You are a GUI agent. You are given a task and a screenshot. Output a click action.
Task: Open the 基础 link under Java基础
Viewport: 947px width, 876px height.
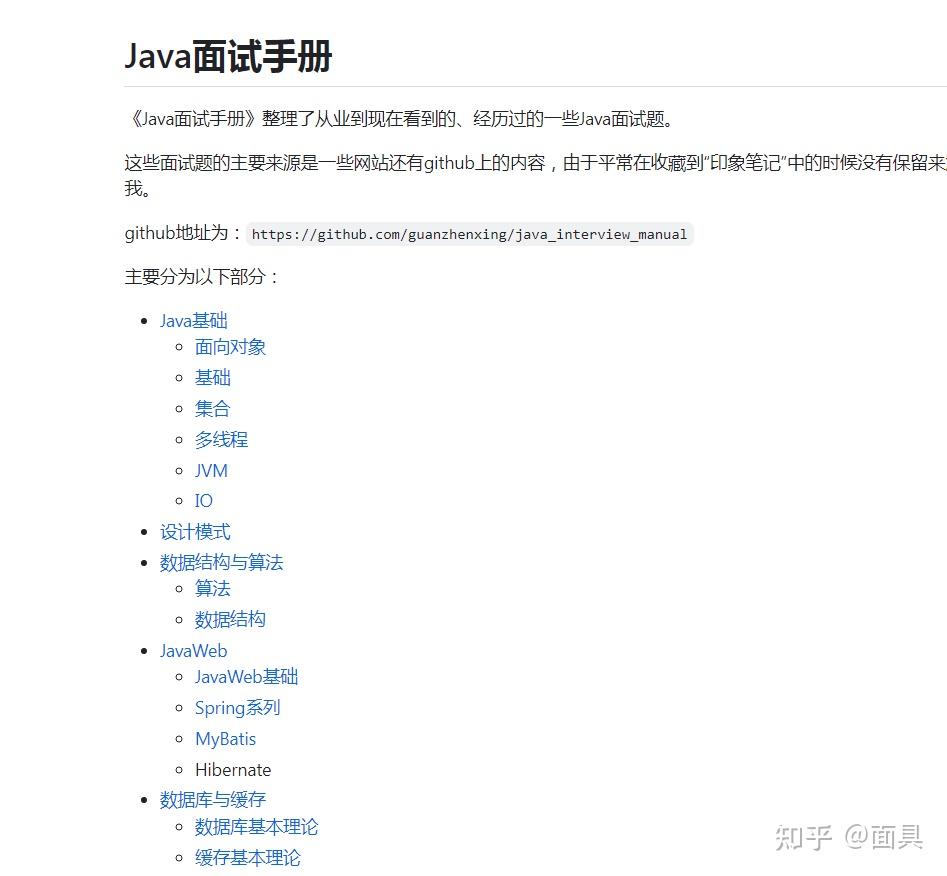[212, 377]
